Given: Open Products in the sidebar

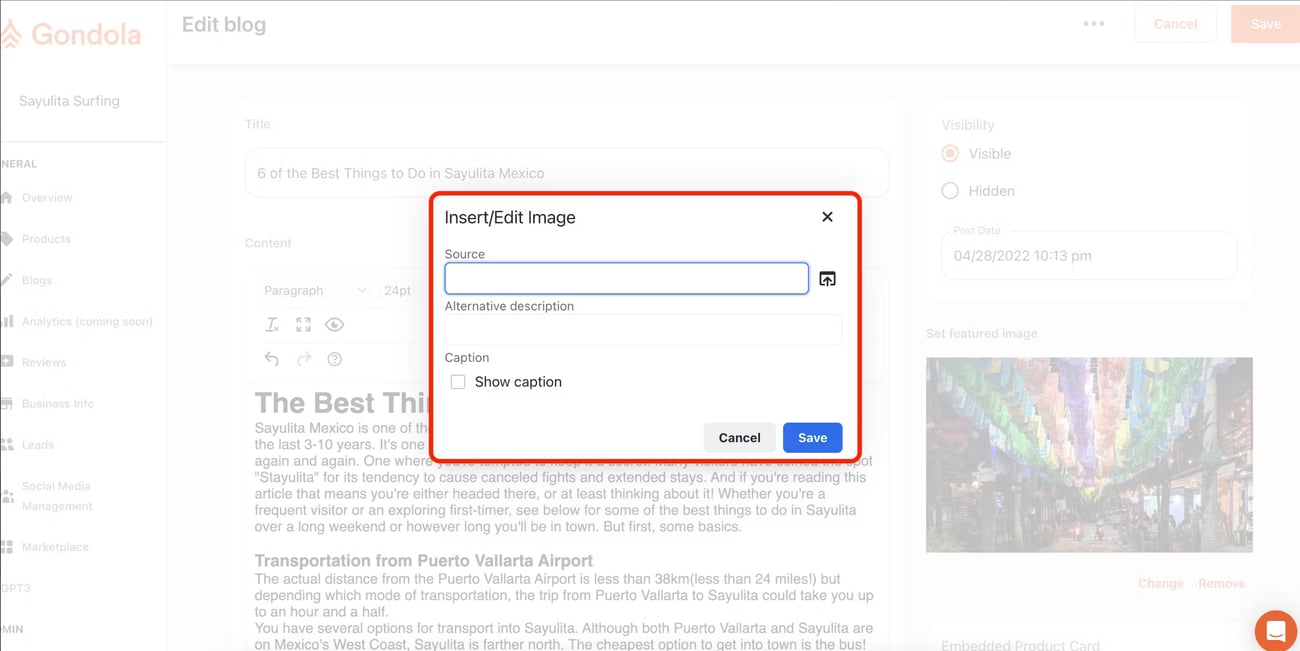Looking at the screenshot, I should click(x=46, y=239).
